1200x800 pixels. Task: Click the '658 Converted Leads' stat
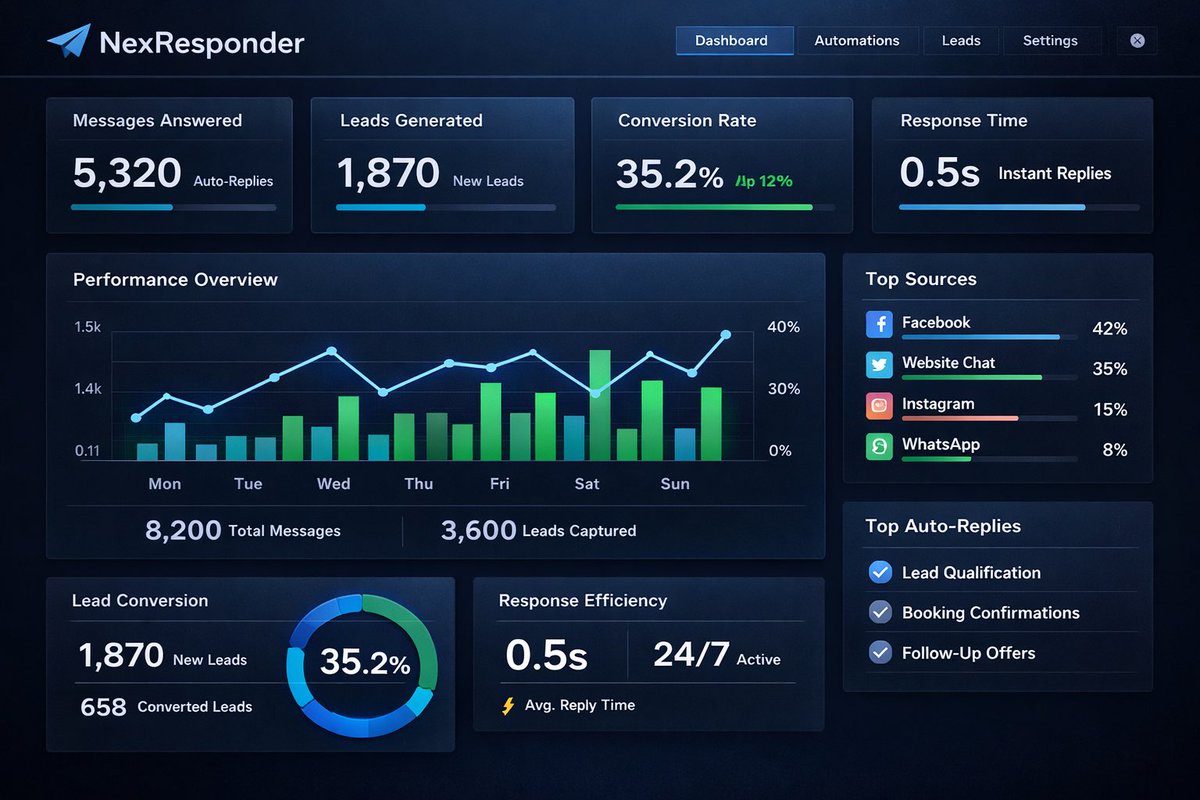tap(166, 707)
